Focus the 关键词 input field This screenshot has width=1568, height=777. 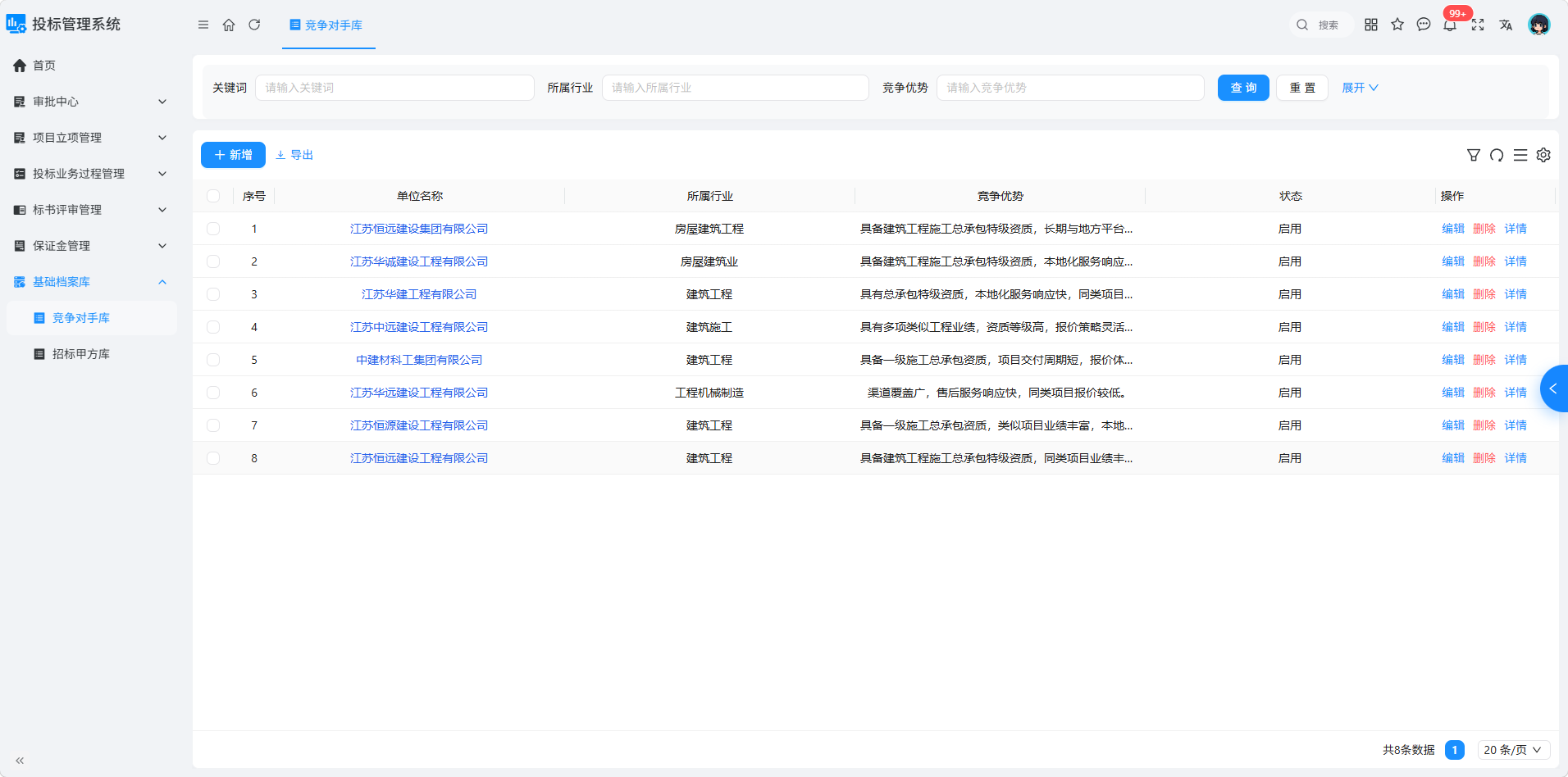click(x=394, y=88)
